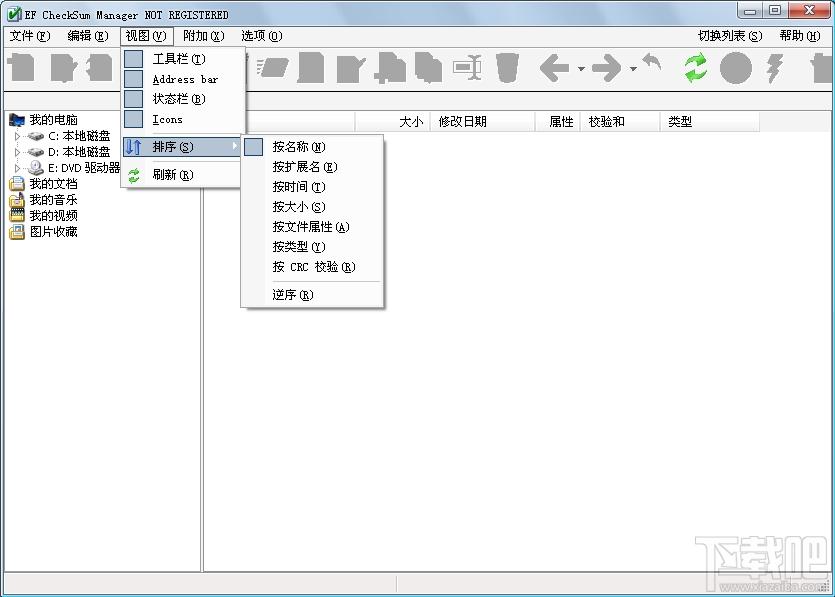
Task: Click the 我的视频 folder icon
Action: [17, 215]
